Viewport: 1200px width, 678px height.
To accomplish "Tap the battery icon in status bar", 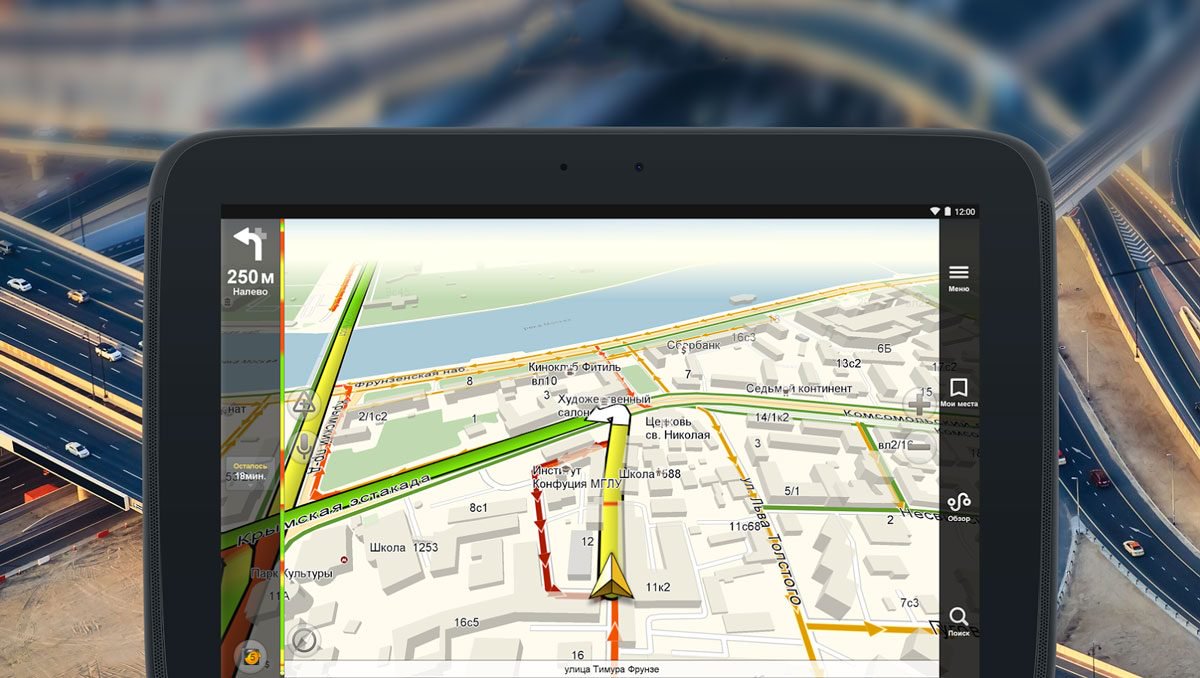I will 947,212.
